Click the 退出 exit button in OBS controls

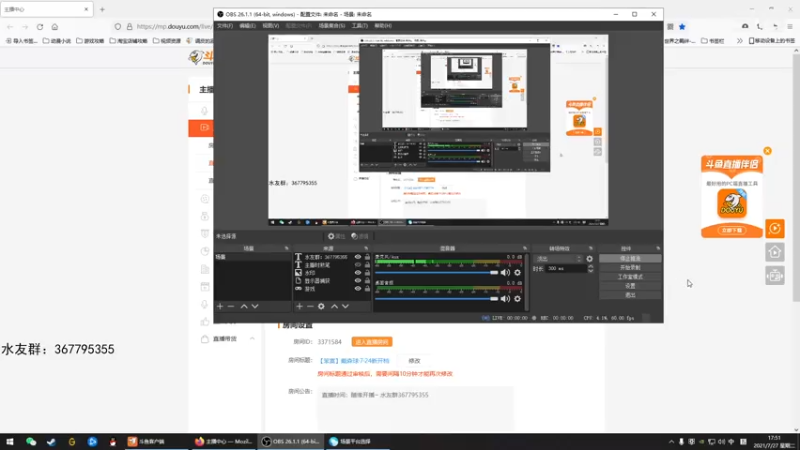pyautogui.click(x=630, y=295)
